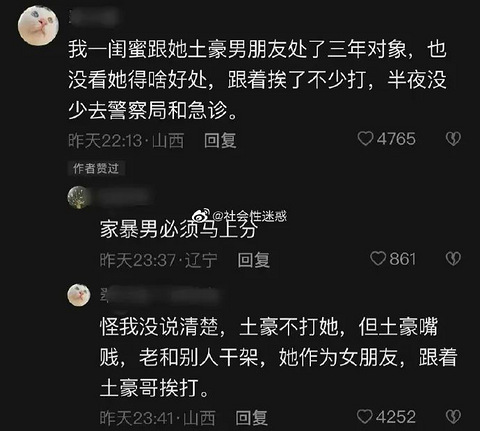Open blurred username above 怪我没说清楚 reply
The width and height of the screenshot is (480, 431).
[x=162, y=295]
